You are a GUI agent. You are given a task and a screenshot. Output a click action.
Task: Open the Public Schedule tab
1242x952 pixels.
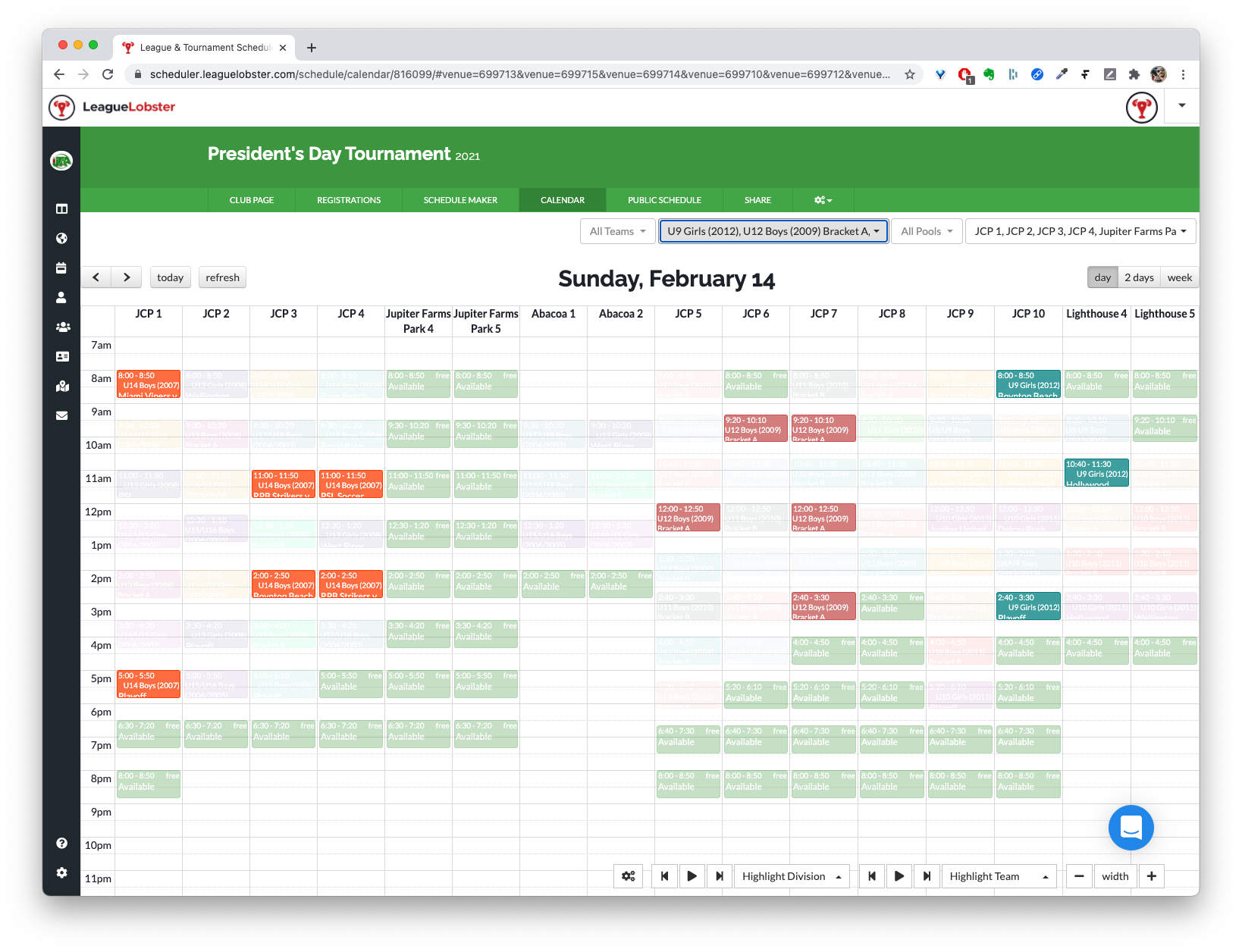pyautogui.click(x=664, y=200)
